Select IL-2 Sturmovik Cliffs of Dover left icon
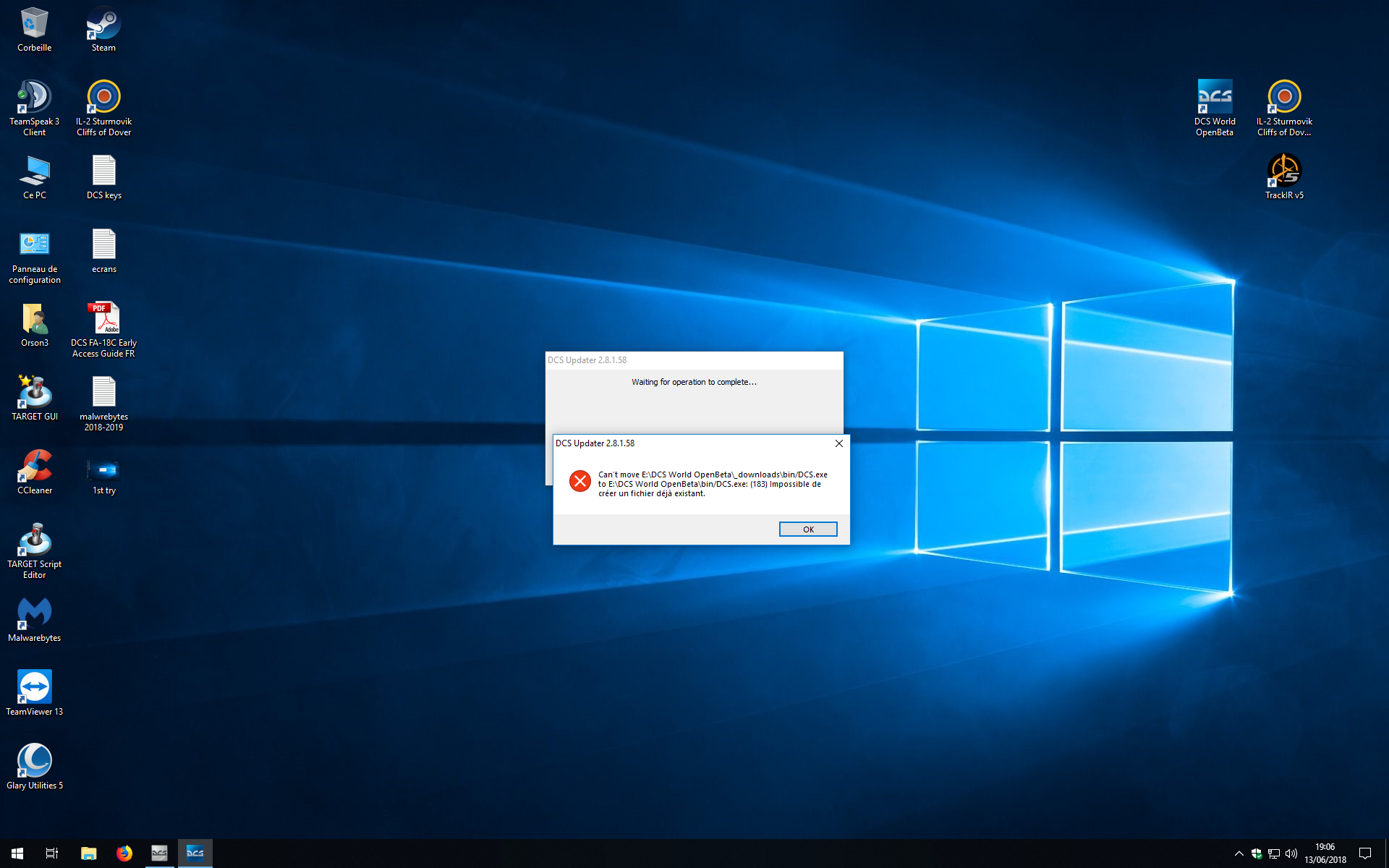This screenshot has width=1389, height=868. (x=103, y=109)
